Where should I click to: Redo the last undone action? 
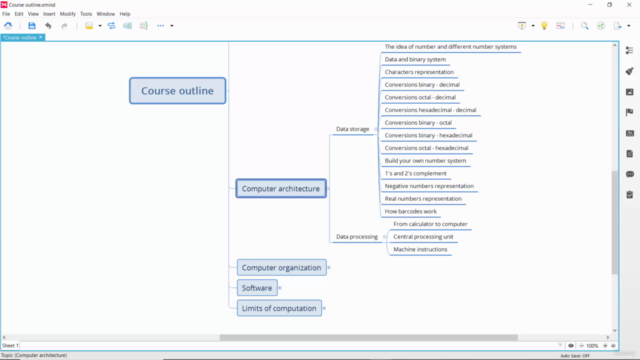pos(64,26)
